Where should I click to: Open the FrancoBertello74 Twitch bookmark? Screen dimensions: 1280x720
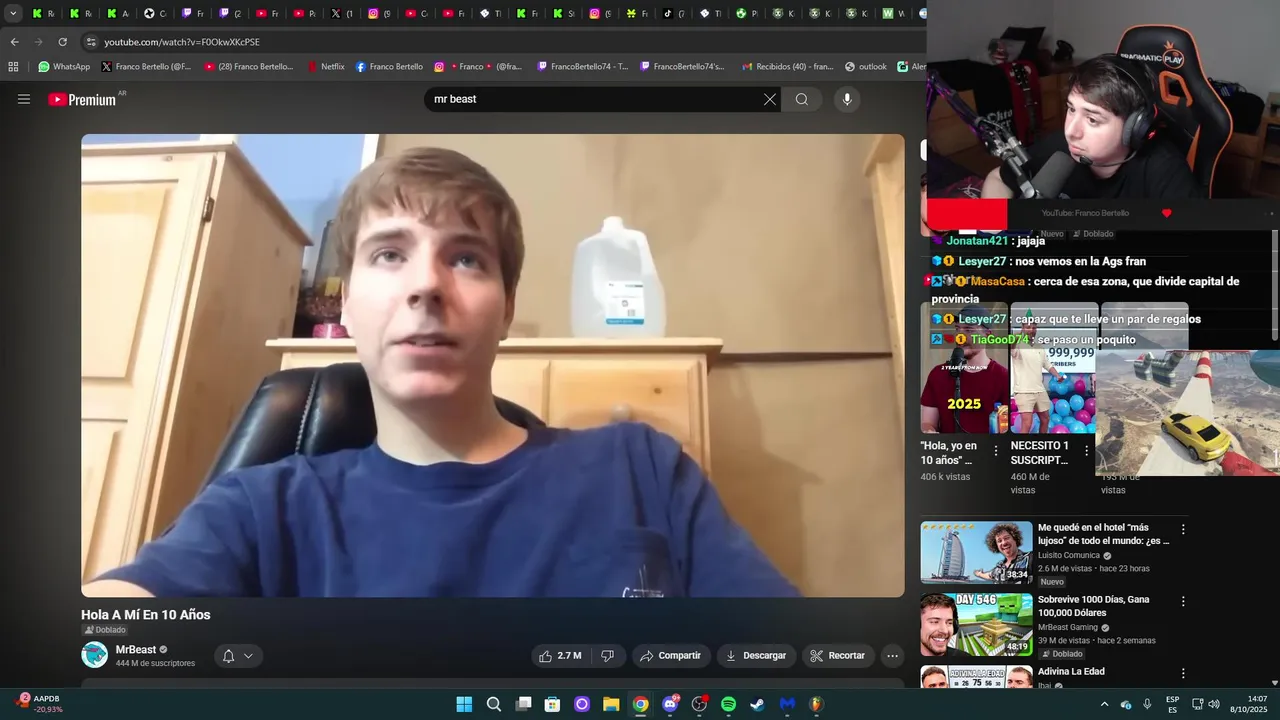point(582,67)
